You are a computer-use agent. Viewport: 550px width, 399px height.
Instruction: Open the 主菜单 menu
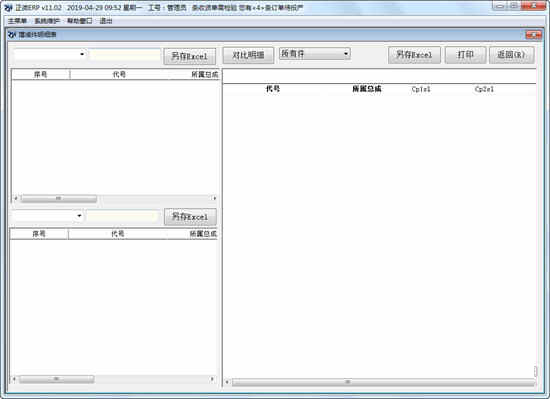(x=17, y=21)
